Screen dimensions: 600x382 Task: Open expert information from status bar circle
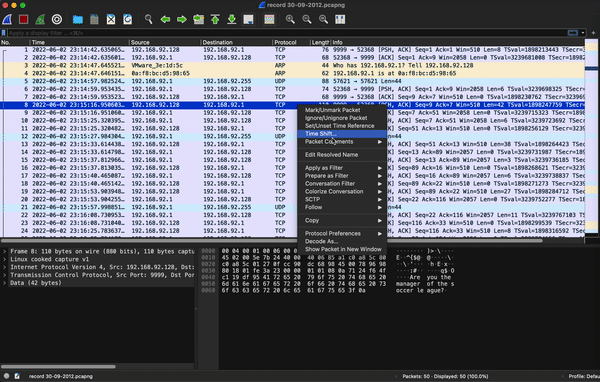pyautogui.click(x=7, y=376)
